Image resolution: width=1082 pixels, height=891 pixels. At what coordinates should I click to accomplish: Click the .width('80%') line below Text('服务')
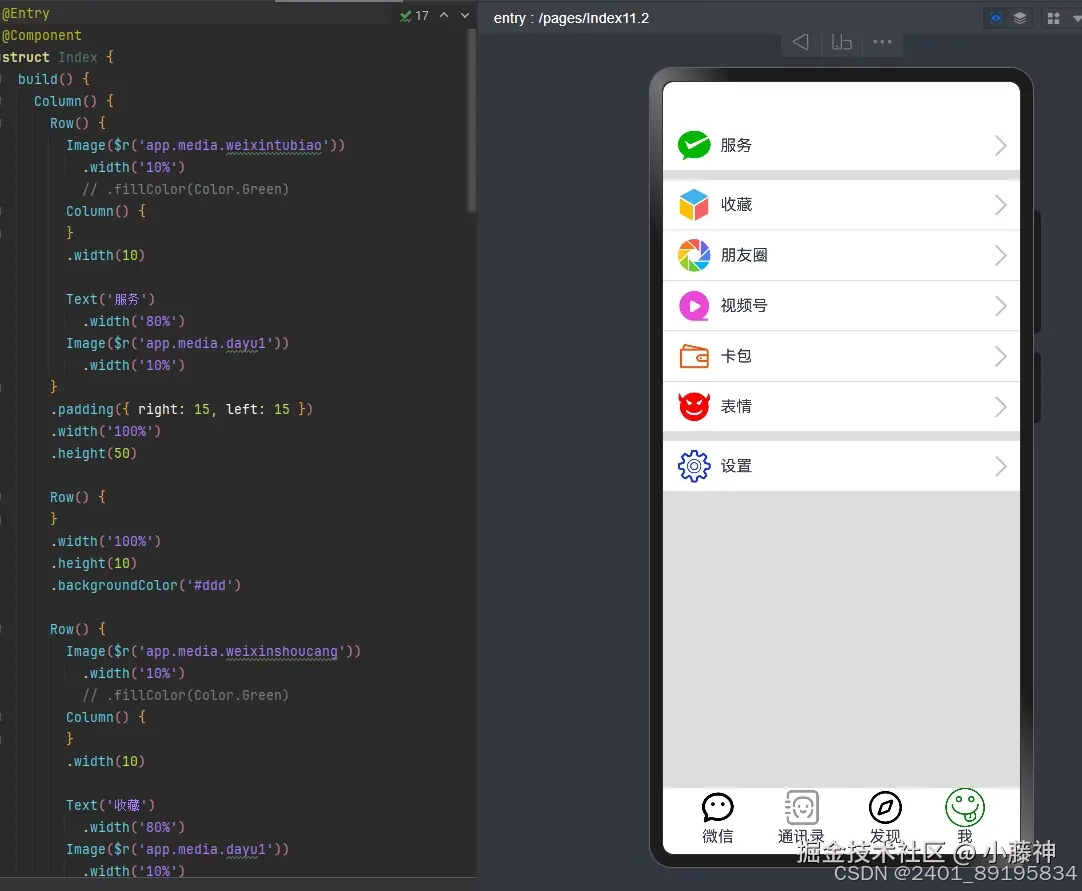pyautogui.click(x=134, y=322)
